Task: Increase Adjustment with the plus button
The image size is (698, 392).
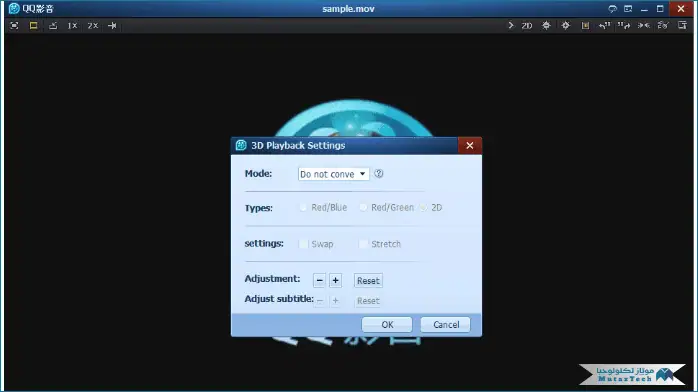Action: (x=336, y=280)
